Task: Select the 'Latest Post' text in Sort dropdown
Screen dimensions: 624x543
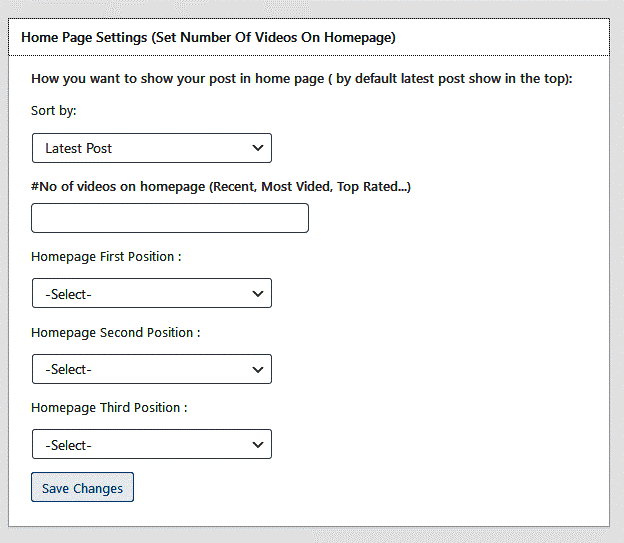Action: coord(78,148)
